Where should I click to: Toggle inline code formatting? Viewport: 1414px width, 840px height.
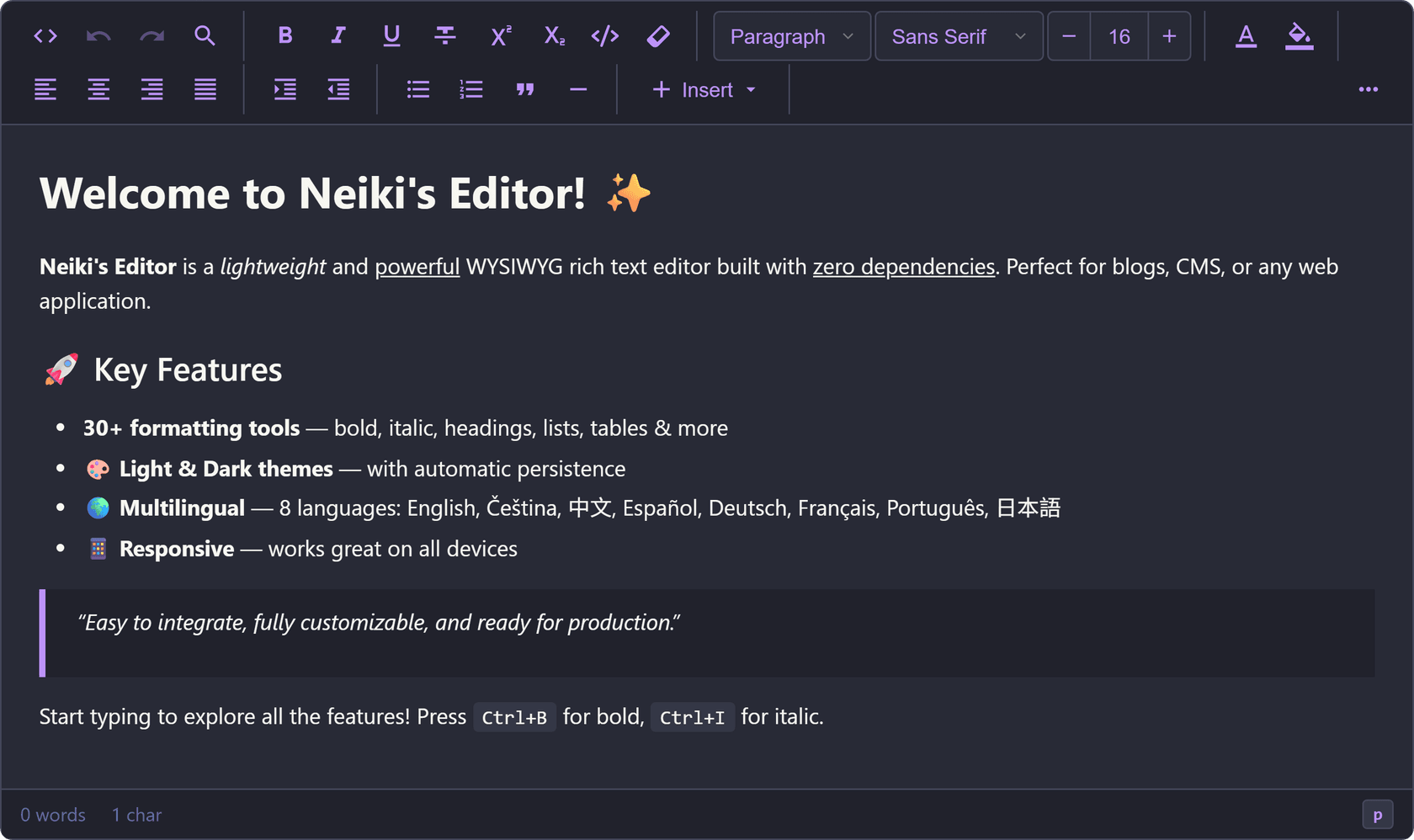click(x=605, y=36)
